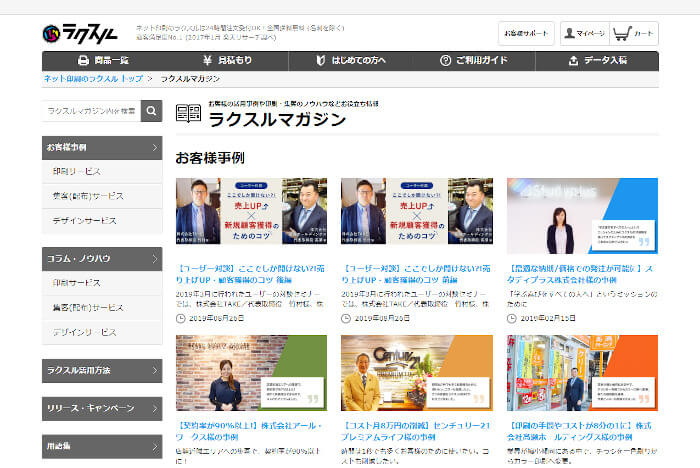This screenshot has width=700, height=468.
Task: Click the magazine search input field
Action: [92, 111]
